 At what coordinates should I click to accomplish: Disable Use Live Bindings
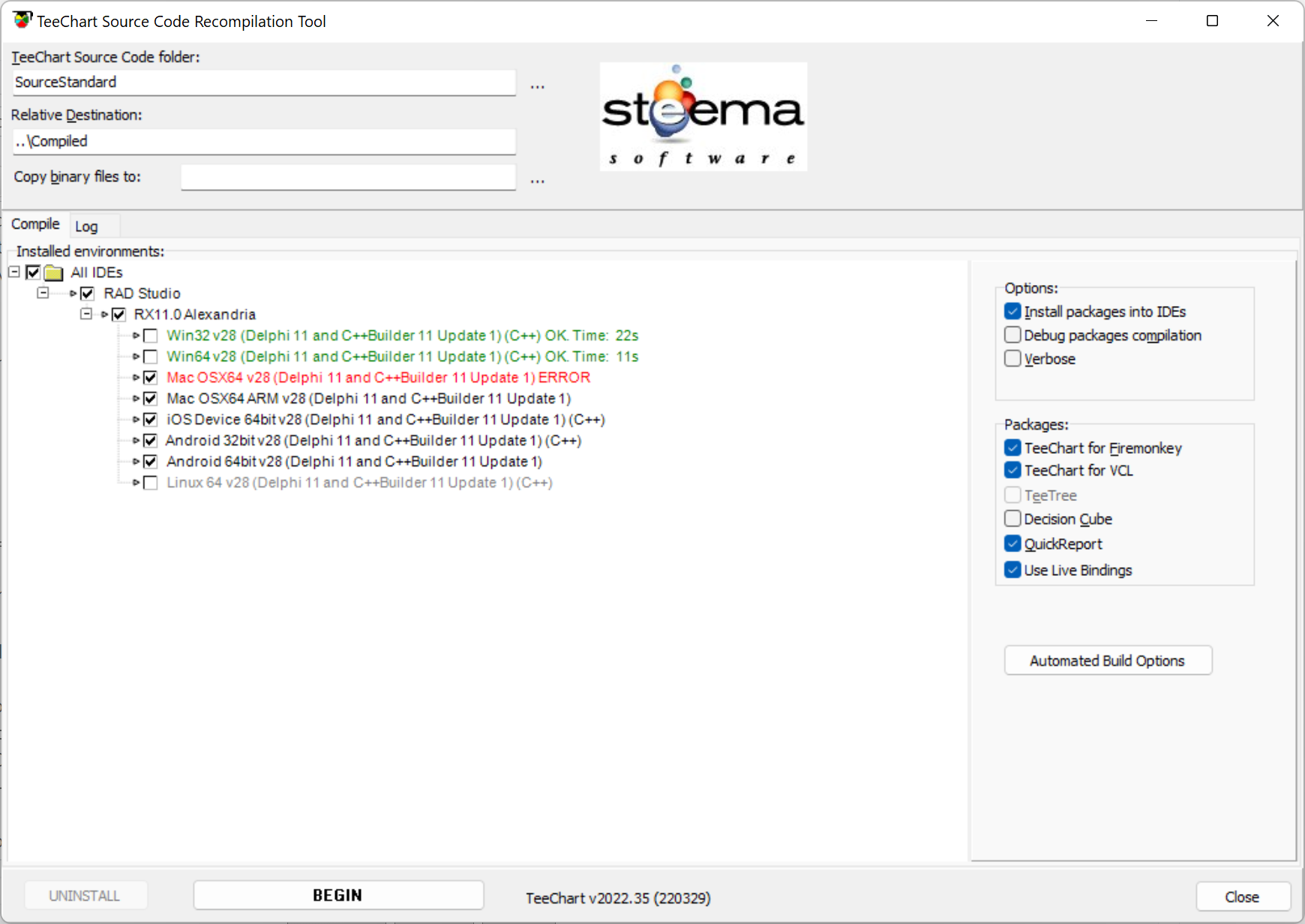[1012, 570]
